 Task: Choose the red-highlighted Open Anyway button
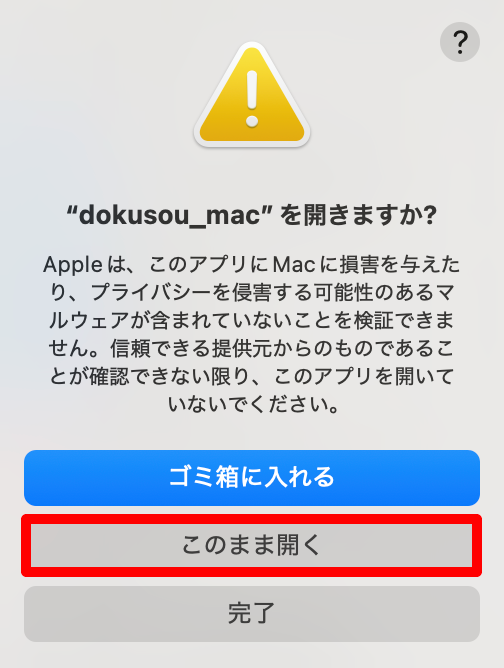point(251,545)
